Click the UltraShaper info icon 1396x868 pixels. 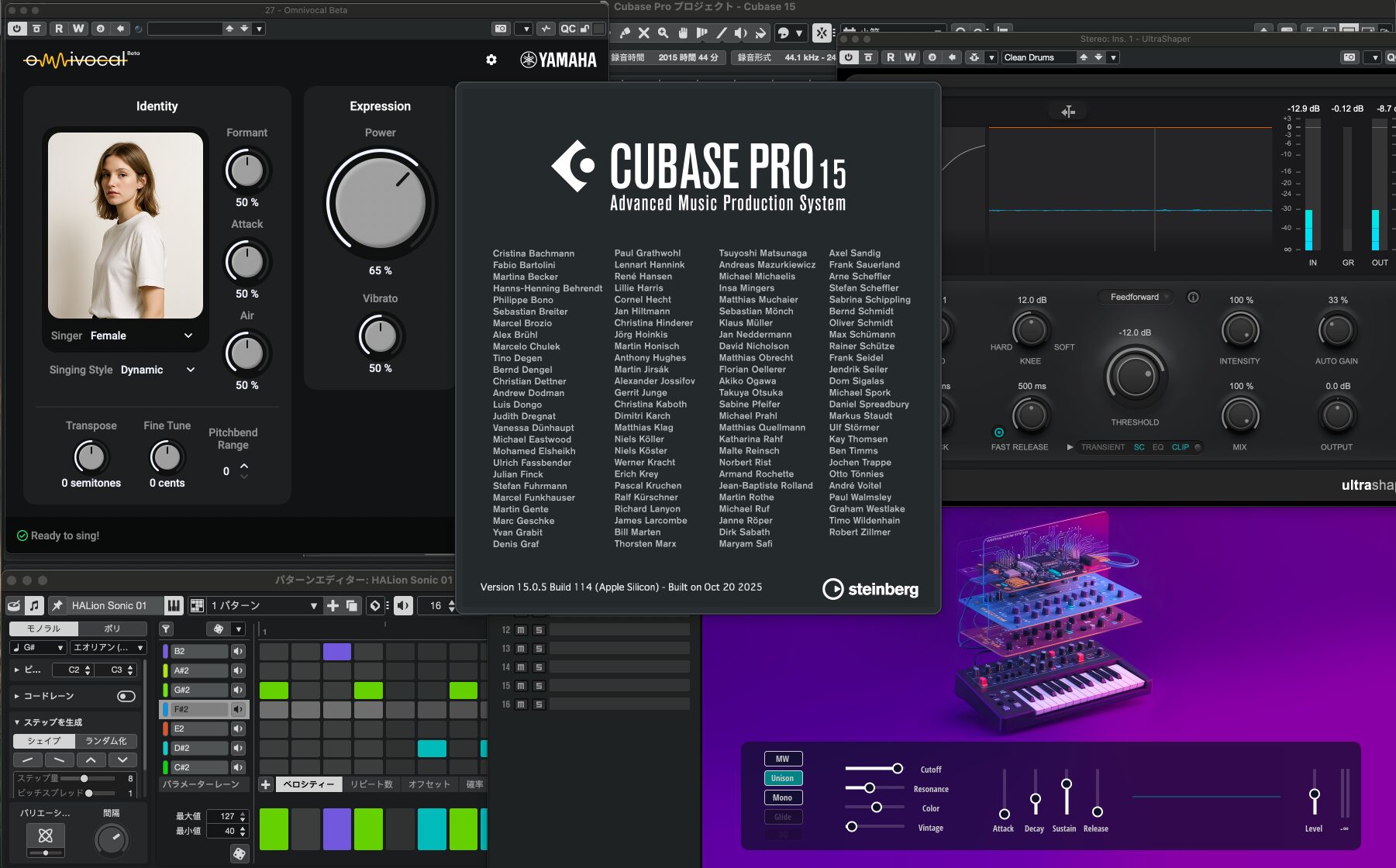coord(1193,297)
